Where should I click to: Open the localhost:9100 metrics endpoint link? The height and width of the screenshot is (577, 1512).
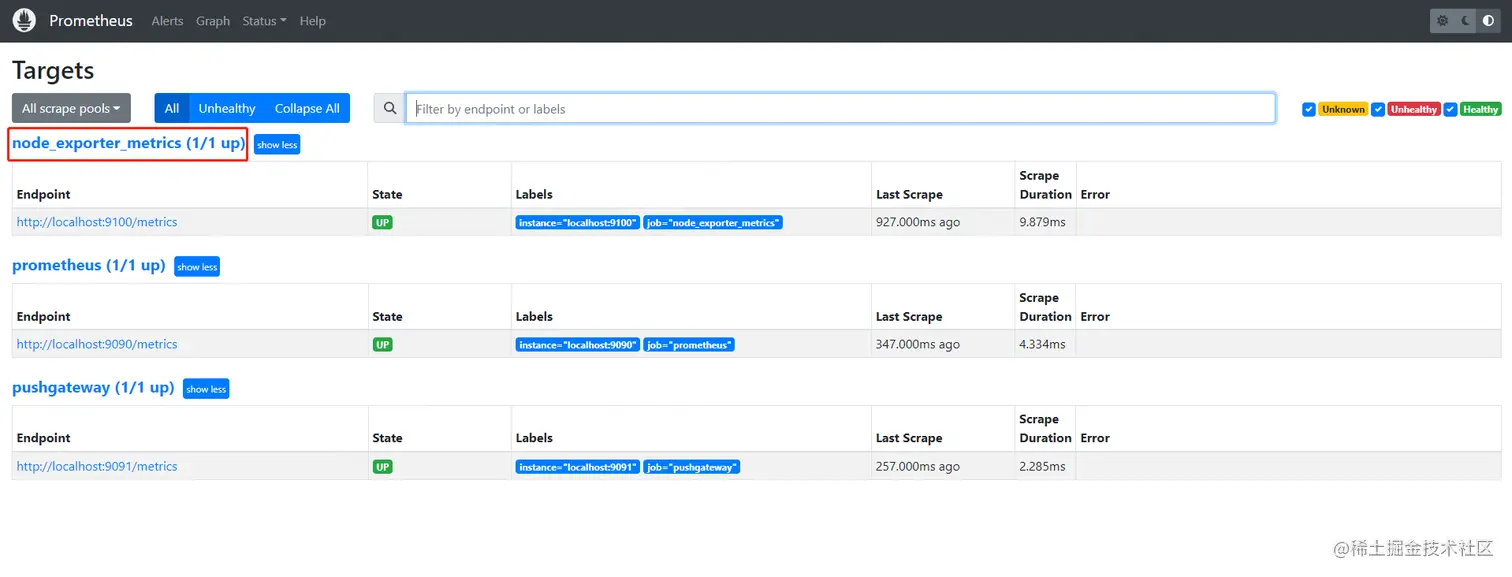[97, 222]
